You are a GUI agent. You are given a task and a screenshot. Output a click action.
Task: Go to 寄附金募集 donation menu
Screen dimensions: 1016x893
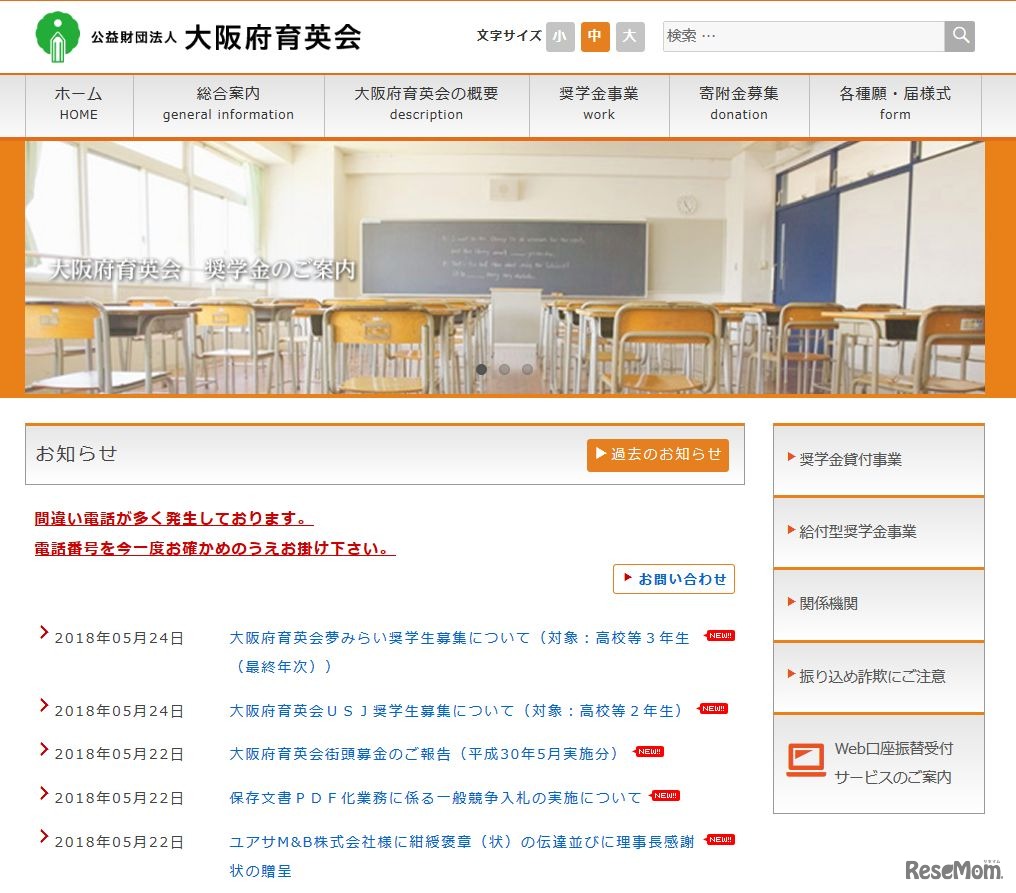(x=738, y=103)
